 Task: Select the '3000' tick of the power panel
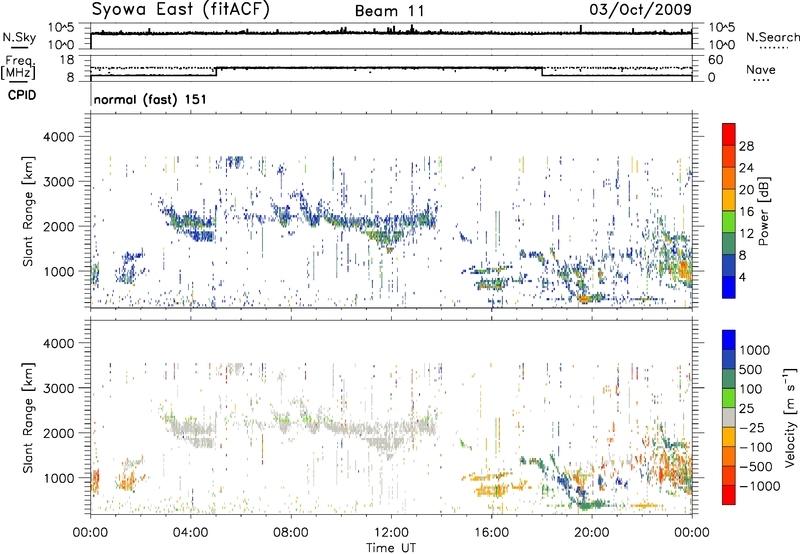58,182
